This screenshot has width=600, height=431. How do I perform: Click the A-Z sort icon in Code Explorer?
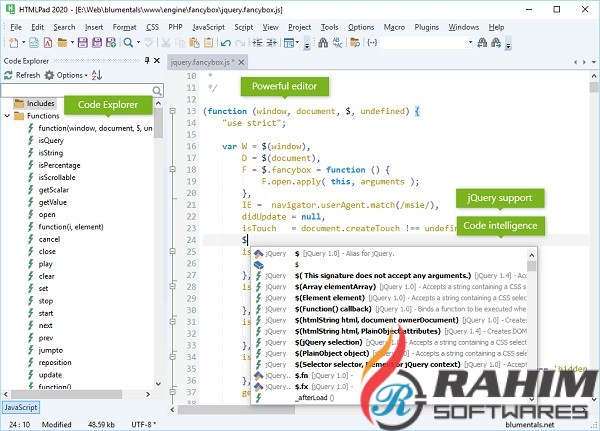coord(97,75)
